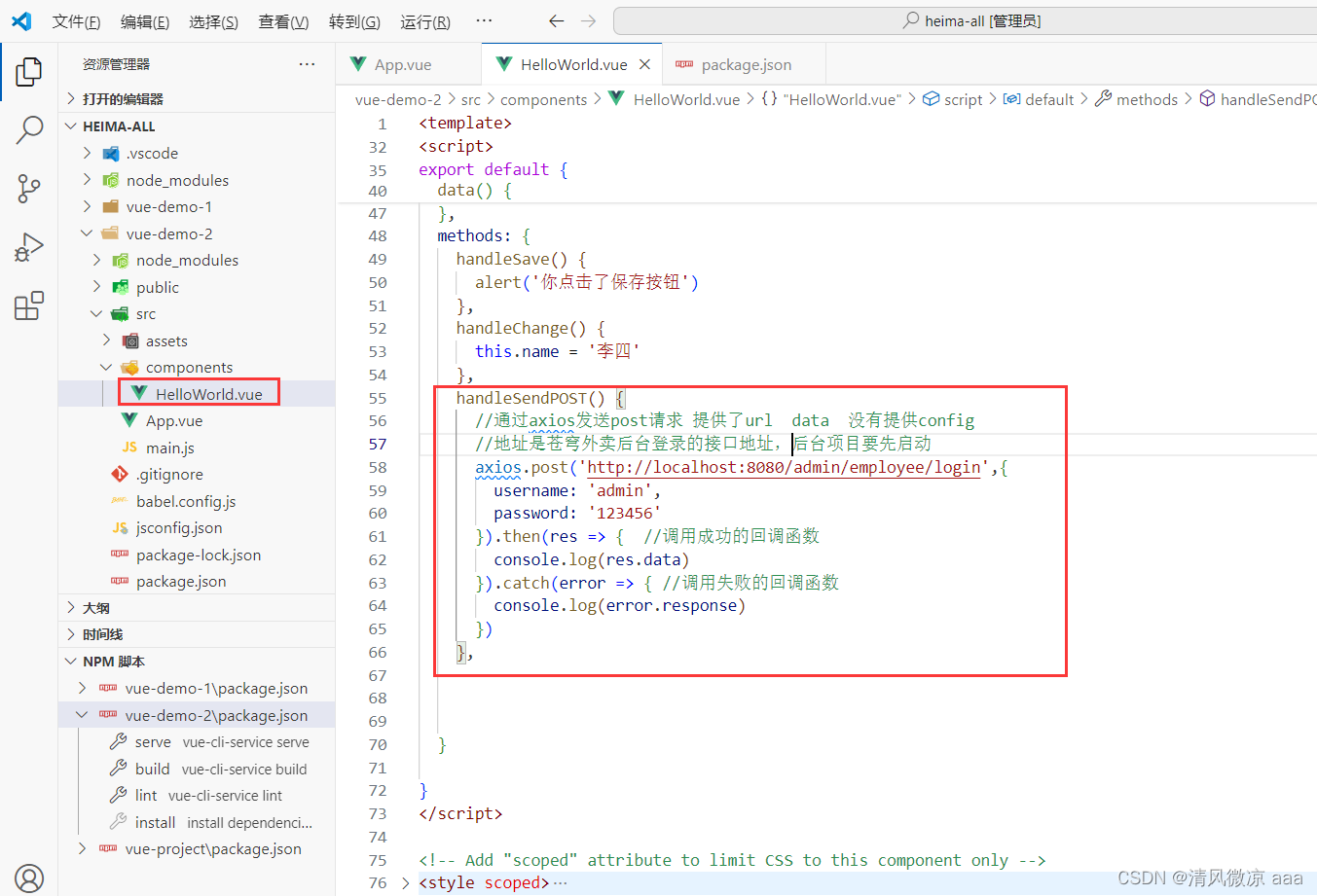Select the vue-demo-2\package.json NPM entry
The height and width of the screenshot is (896, 1317).
click(198, 715)
